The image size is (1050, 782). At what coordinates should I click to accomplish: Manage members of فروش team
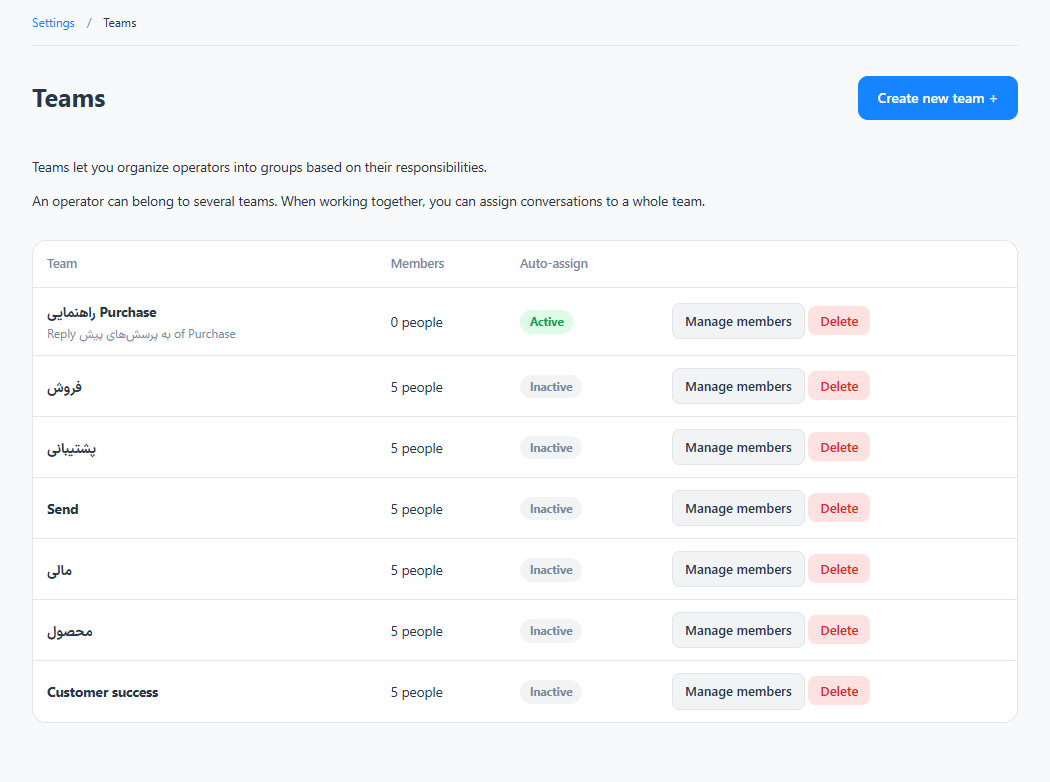(738, 386)
